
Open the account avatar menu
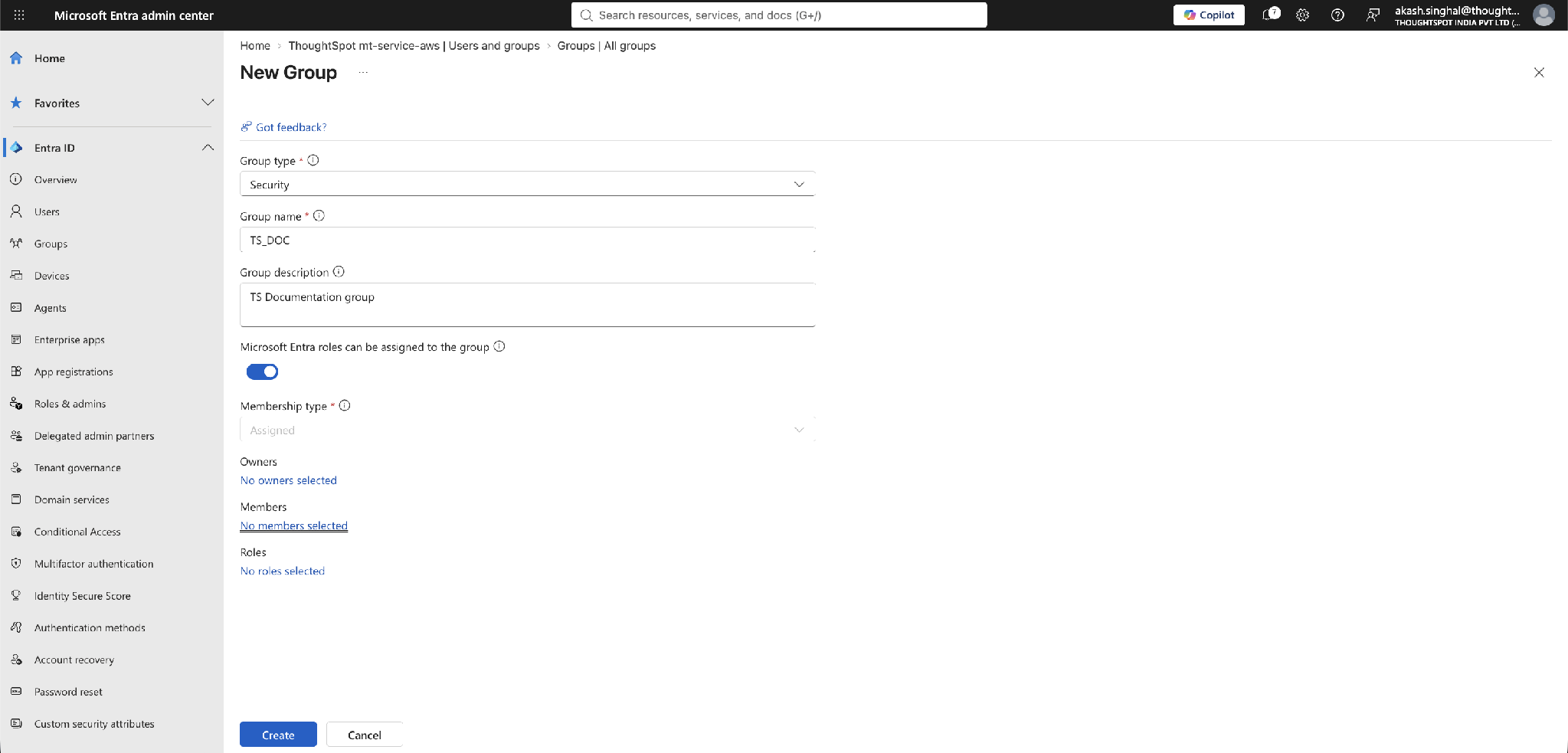click(x=1543, y=15)
